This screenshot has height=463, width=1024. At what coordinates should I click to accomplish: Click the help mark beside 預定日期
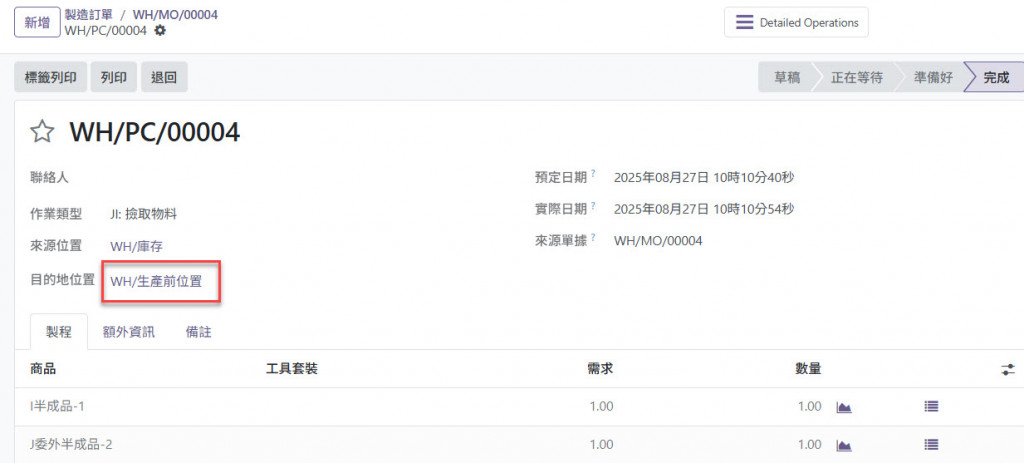click(x=593, y=174)
